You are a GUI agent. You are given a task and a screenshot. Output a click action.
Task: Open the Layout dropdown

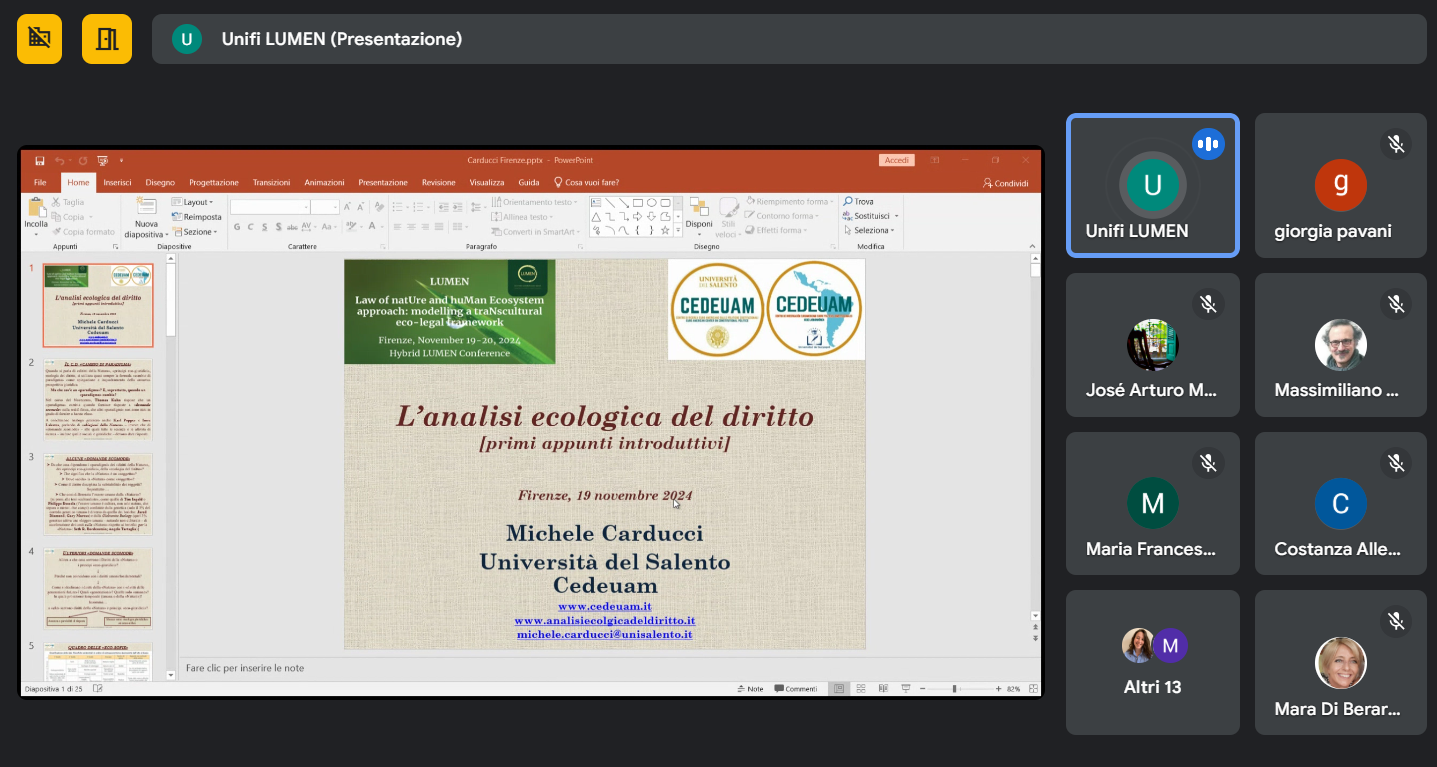(195, 202)
